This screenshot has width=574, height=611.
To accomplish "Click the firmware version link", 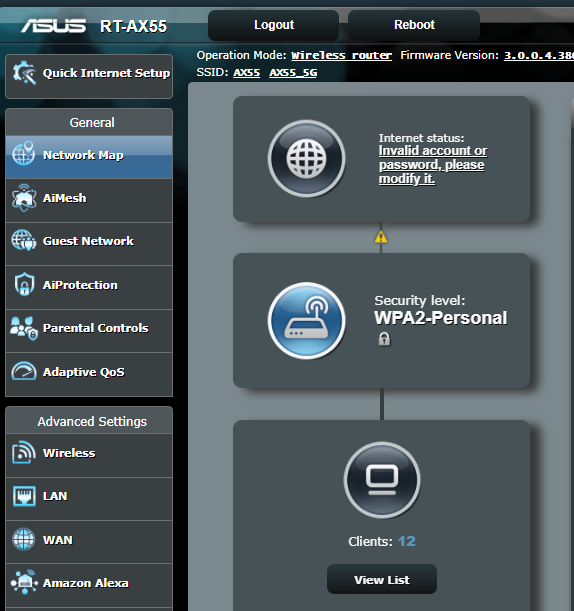I will point(539,55).
